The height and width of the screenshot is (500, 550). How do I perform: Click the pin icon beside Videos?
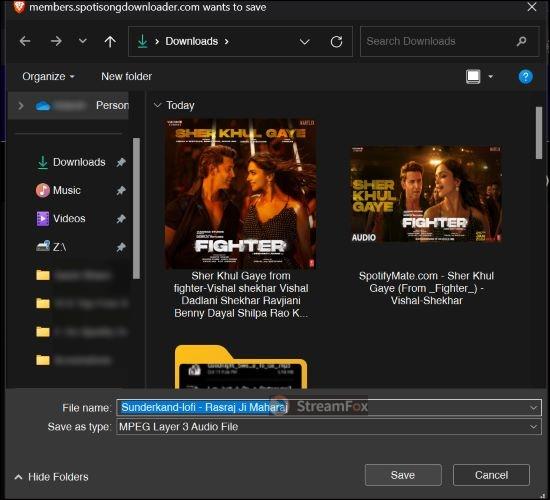pyautogui.click(x=121, y=219)
